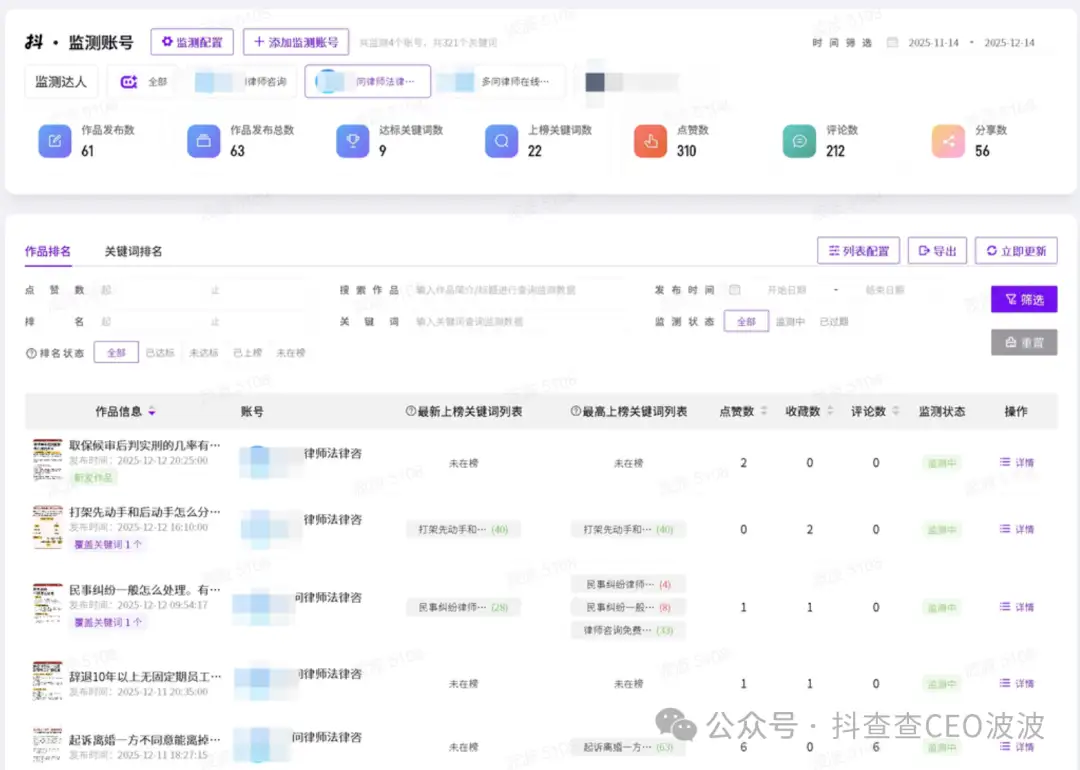Viewport: 1080px width, 770px height.
Task: Click keyword tag 民事纠纷律师 (28)
Action: 463,607
